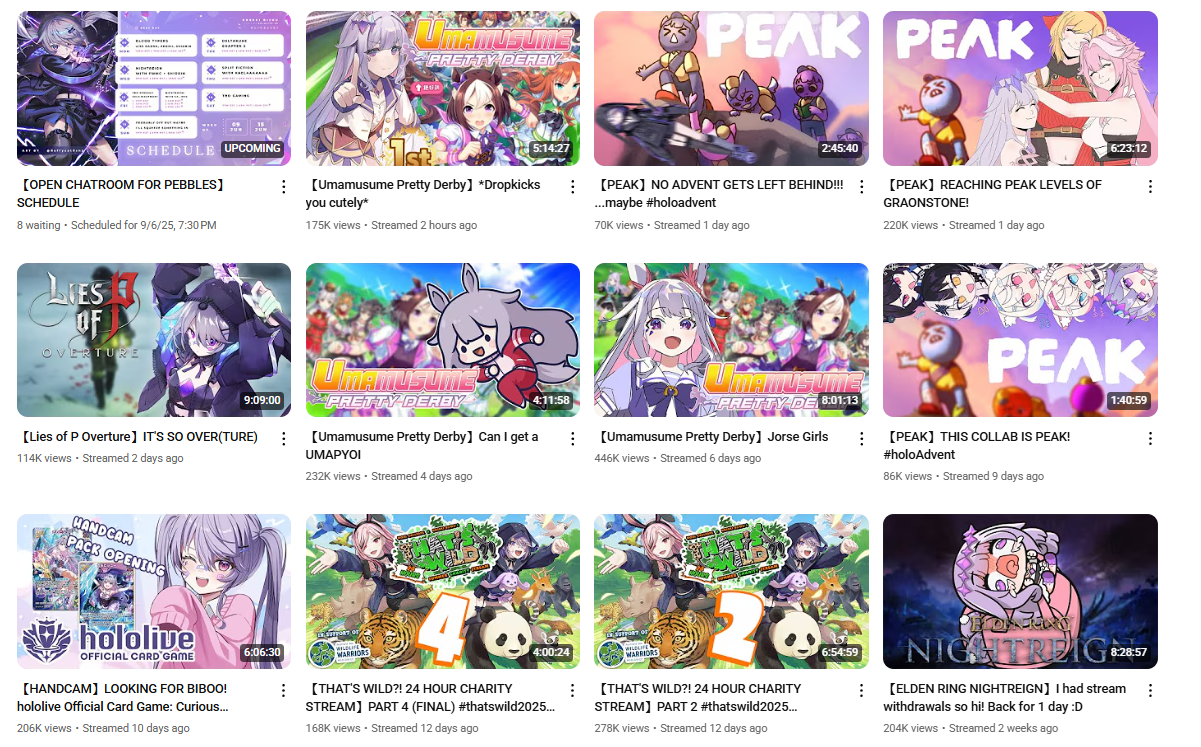Open more actions for NO ADVENT GETS LEFT BEHIND
The height and width of the screenshot is (747, 1201).
[x=862, y=187]
